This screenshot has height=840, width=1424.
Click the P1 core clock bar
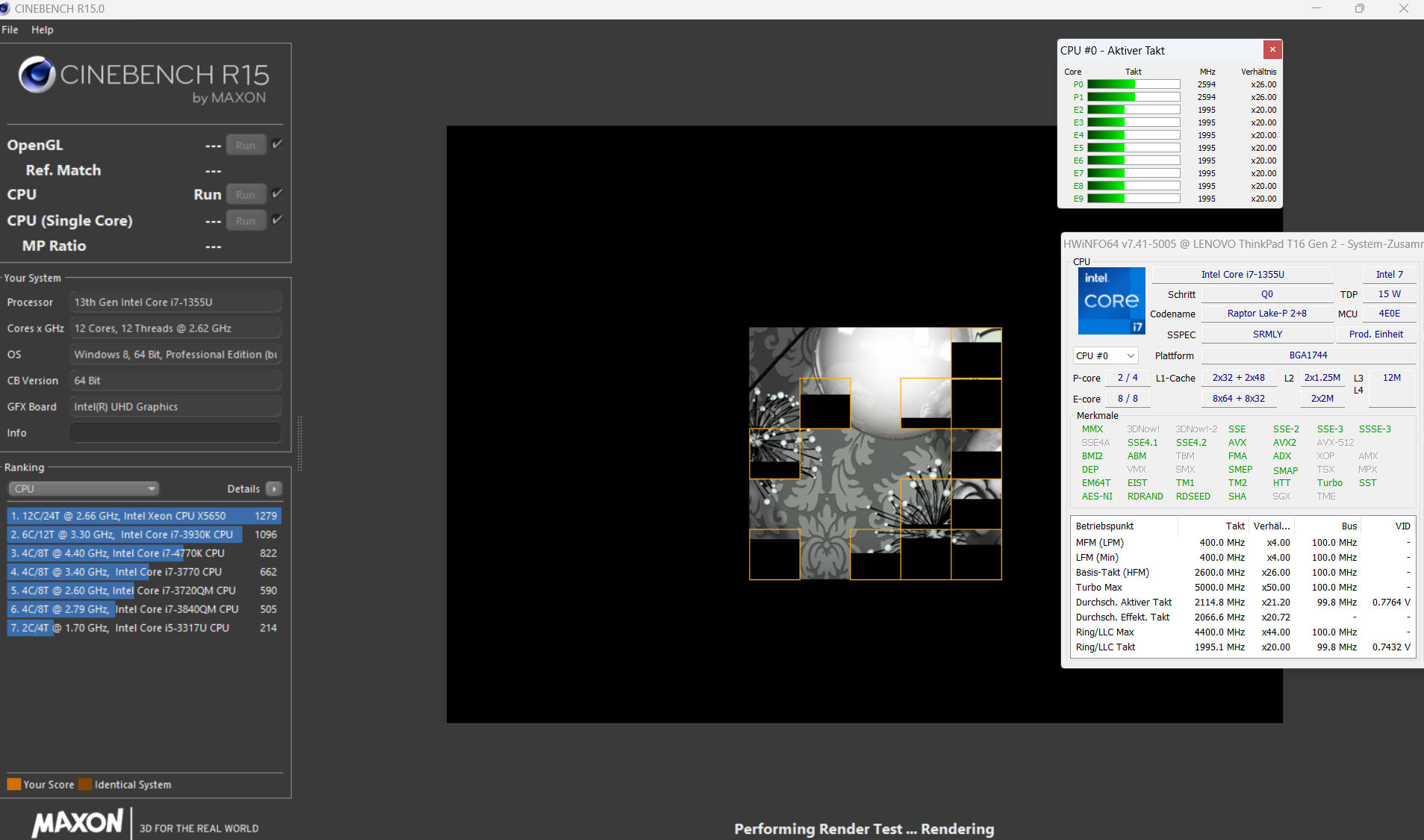tap(1134, 97)
